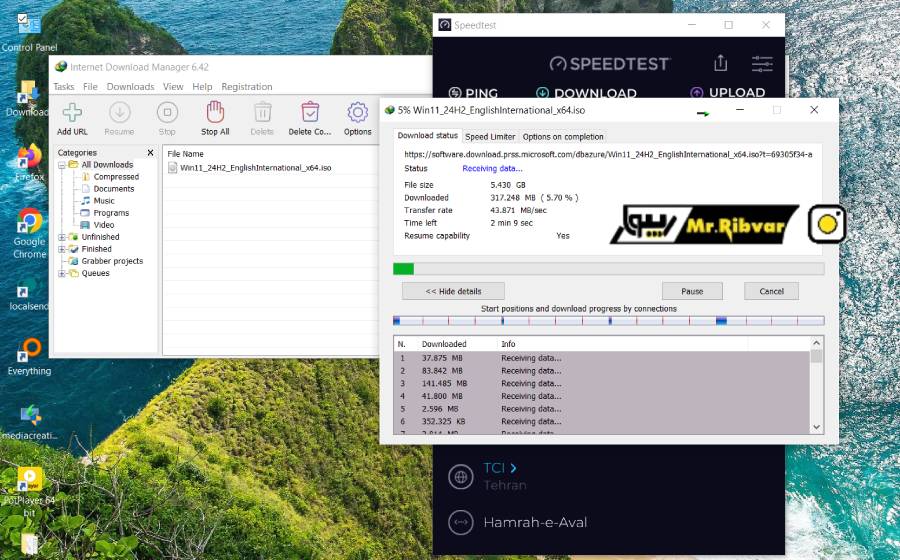The width and height of the screenshot is (900, 560).
Task: Switch to the Speed Limiter tab
Action: tap(490, 137)
